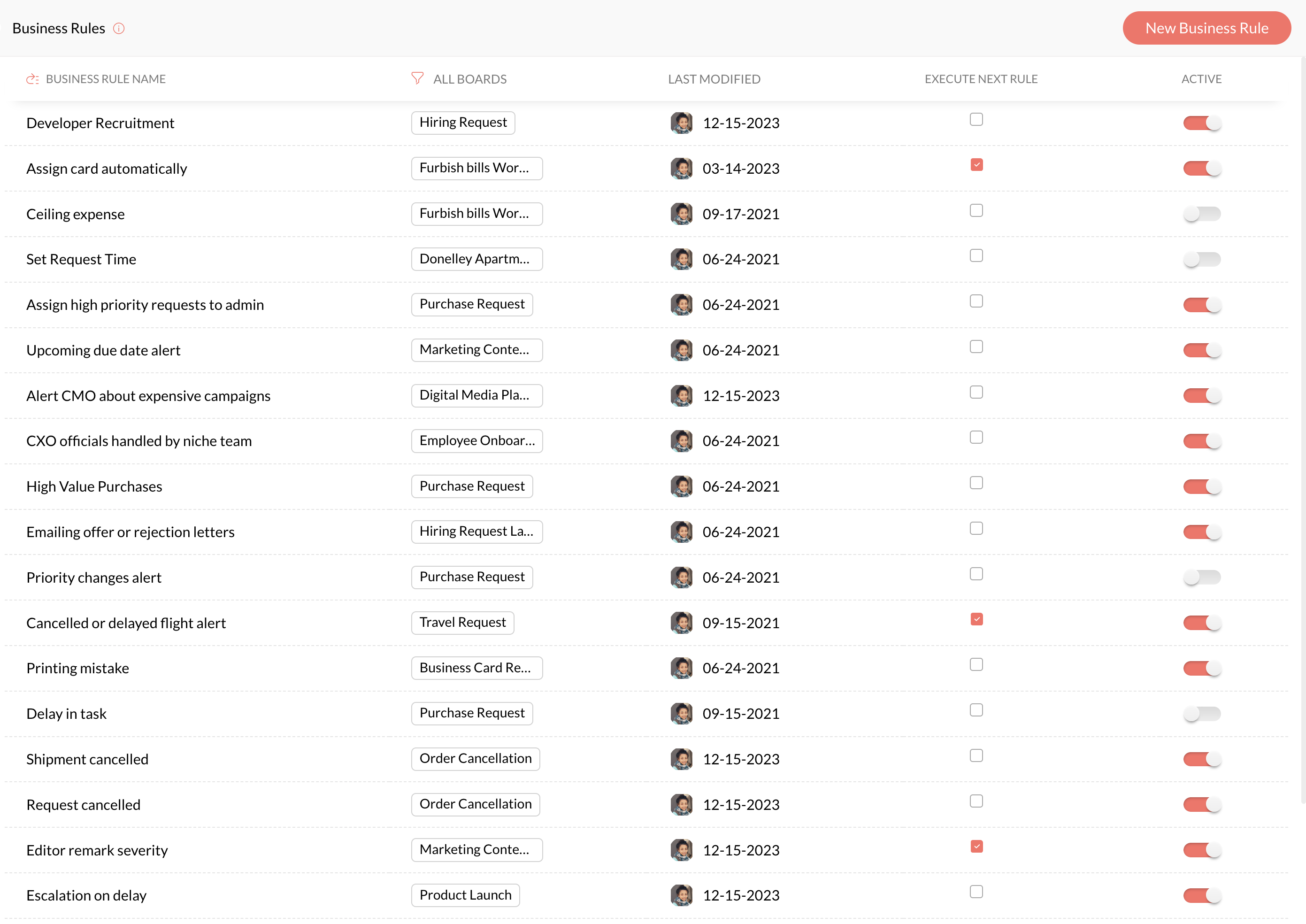1306x924 pixels.
Task: Click the Product Launch board tag
Action: click(x=465, y=895)
